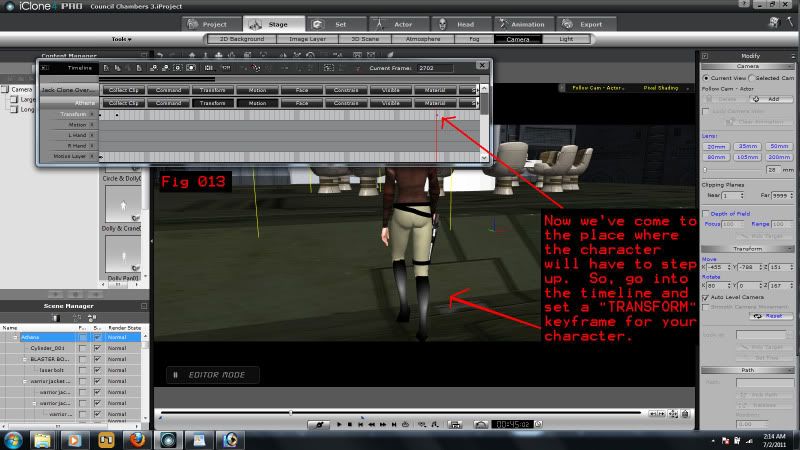This screenshot has height=450, width=800.
Task: Click the Pause icon beside EDITOR MODE
Action: pos(175,375)
